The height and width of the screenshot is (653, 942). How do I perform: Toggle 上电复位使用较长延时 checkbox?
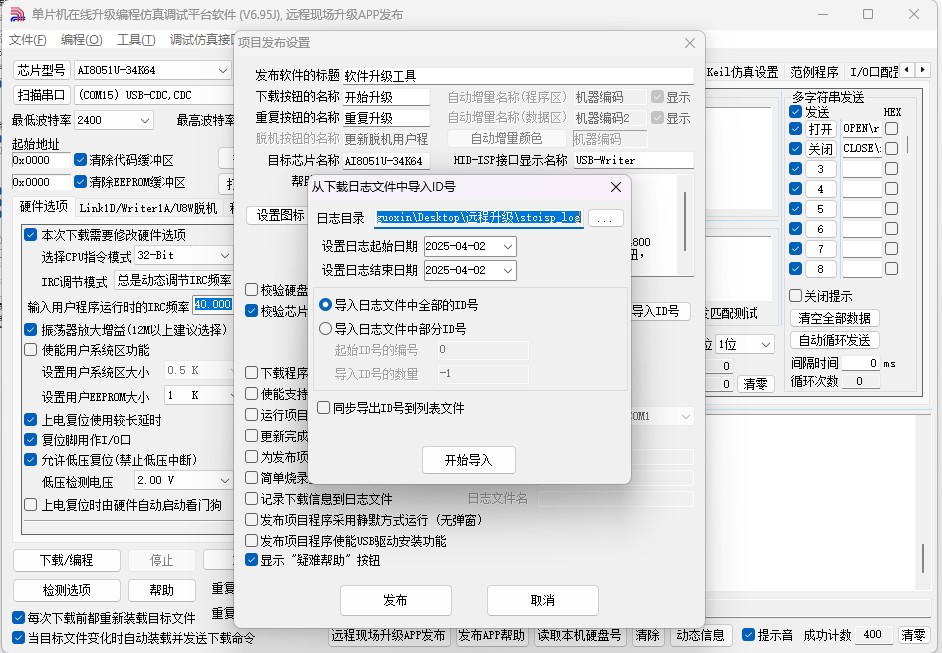[x=31, y=419]
